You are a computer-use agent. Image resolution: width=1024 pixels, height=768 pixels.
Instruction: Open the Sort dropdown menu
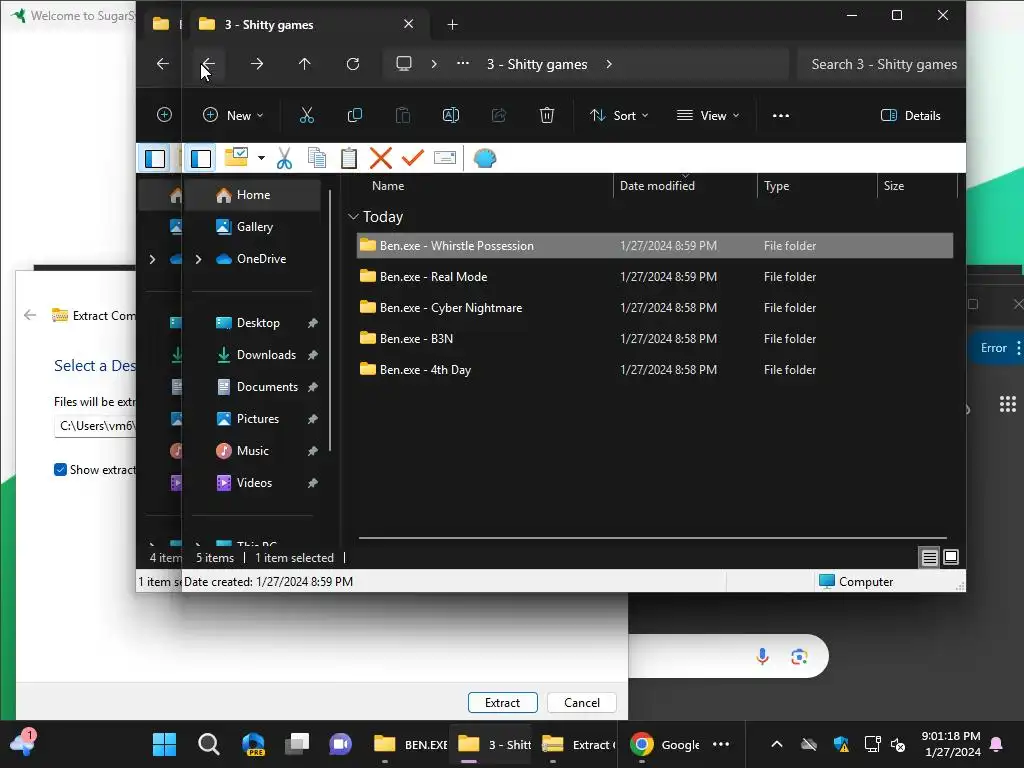(x=619, y=116)
